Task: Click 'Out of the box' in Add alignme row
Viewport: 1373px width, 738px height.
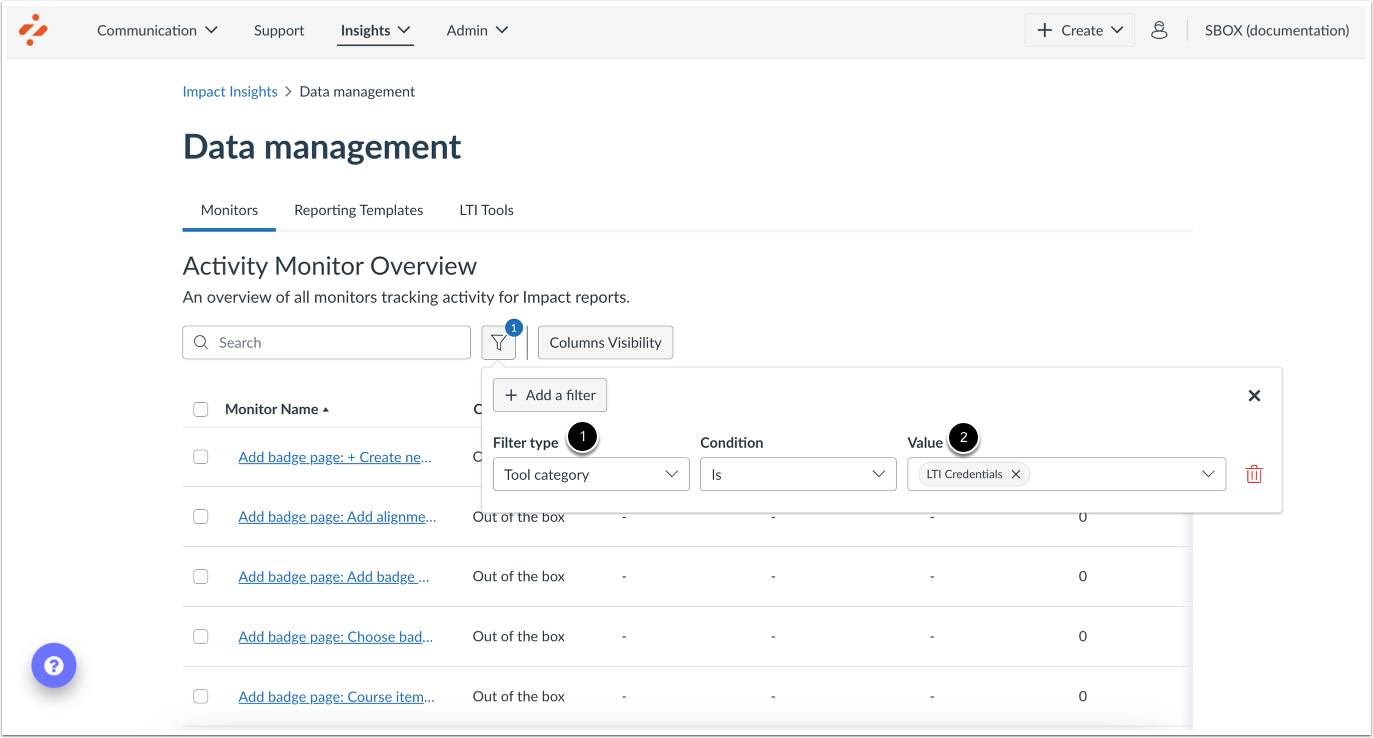Action: click(519, 517)
